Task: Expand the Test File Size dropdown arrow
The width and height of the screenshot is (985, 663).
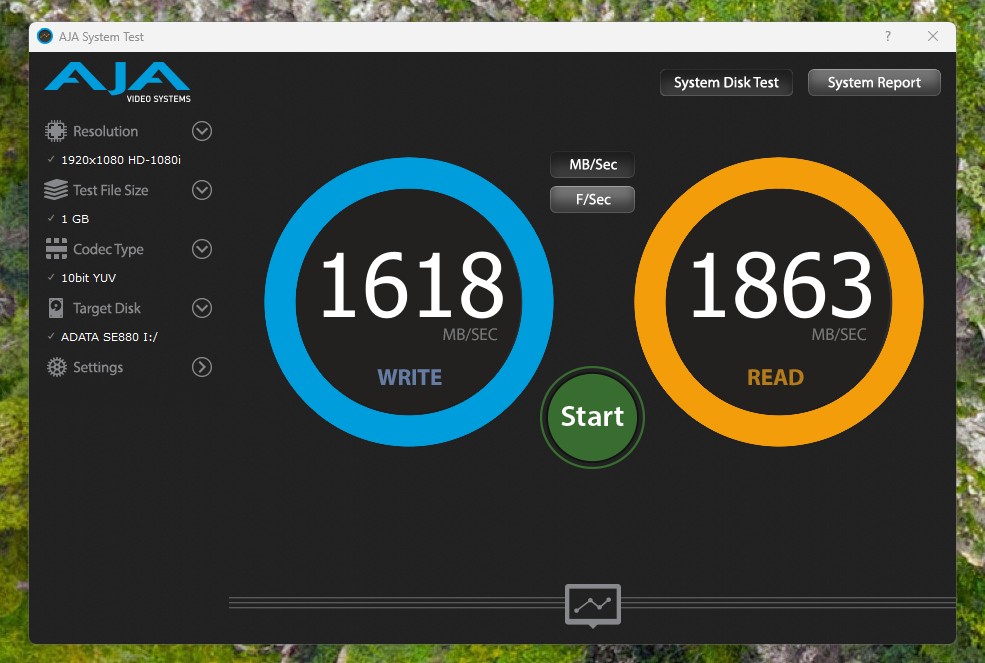Action: (202, 190)
